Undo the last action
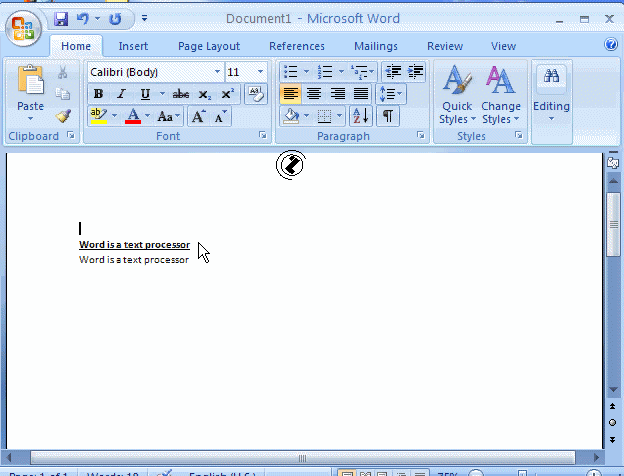The width and height of the screenshot is (624, 476). pos(83,19)
